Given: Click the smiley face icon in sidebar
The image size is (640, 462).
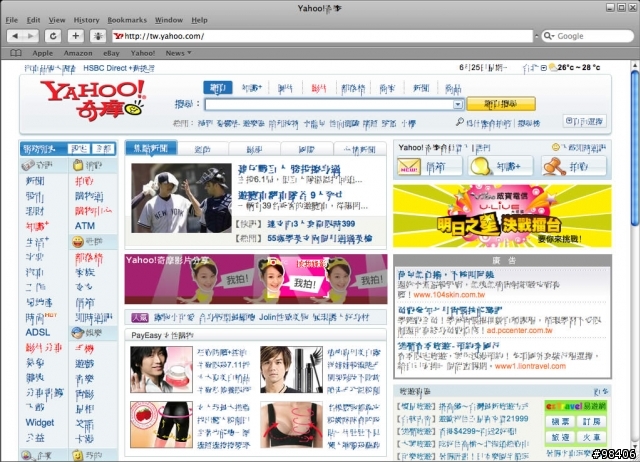Looking at the screenshot, I should 78,242.
